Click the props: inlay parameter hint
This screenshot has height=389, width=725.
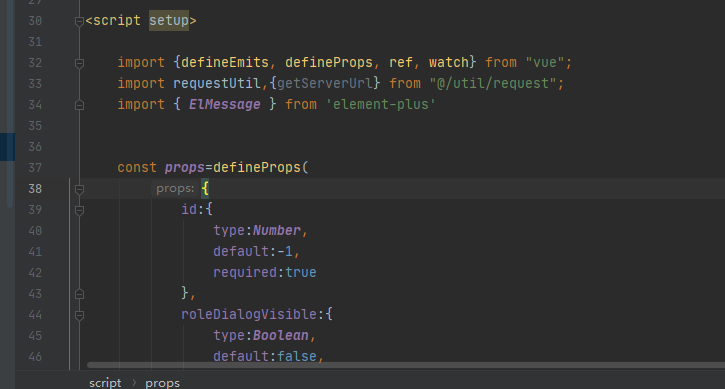pos(175,188)
